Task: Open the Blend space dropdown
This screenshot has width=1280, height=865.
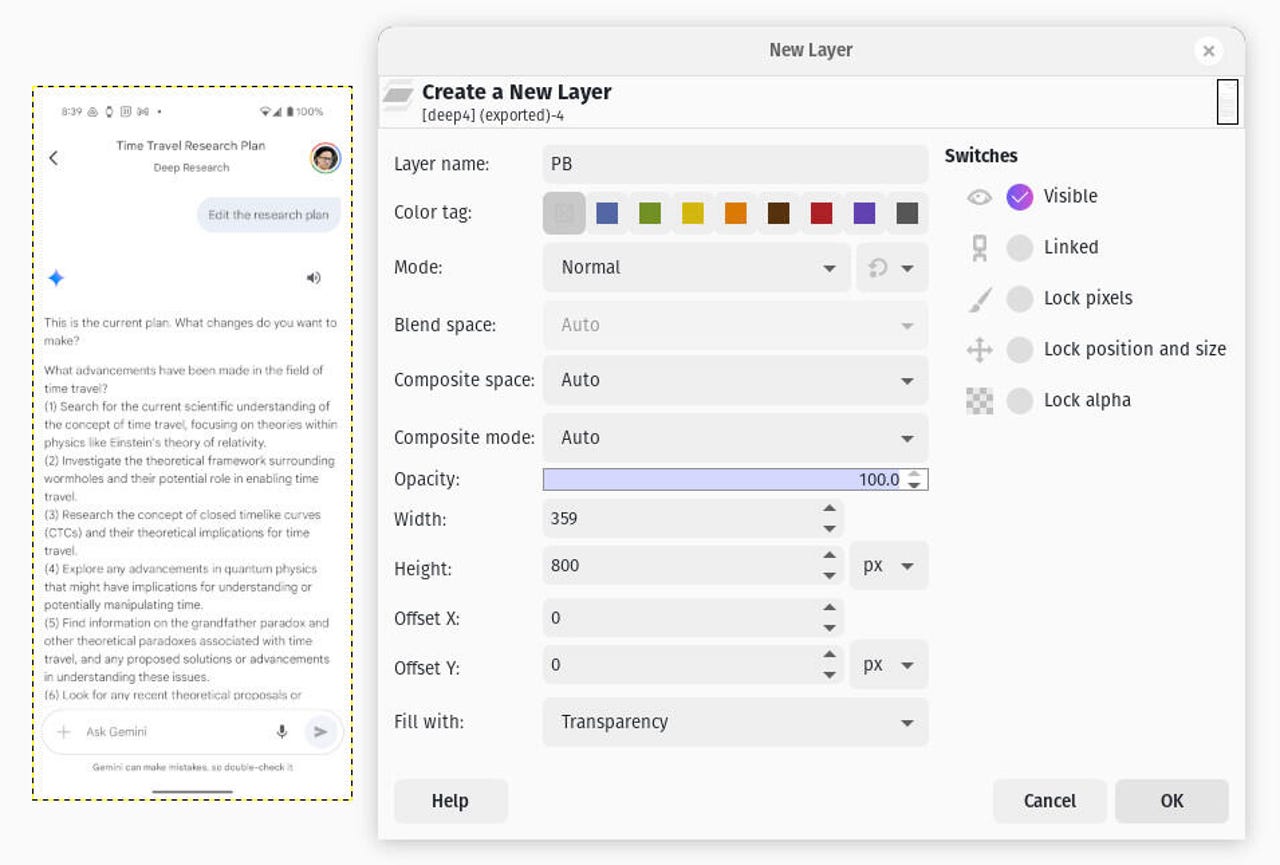Action: pyautogui.click(x=735, y=326)
